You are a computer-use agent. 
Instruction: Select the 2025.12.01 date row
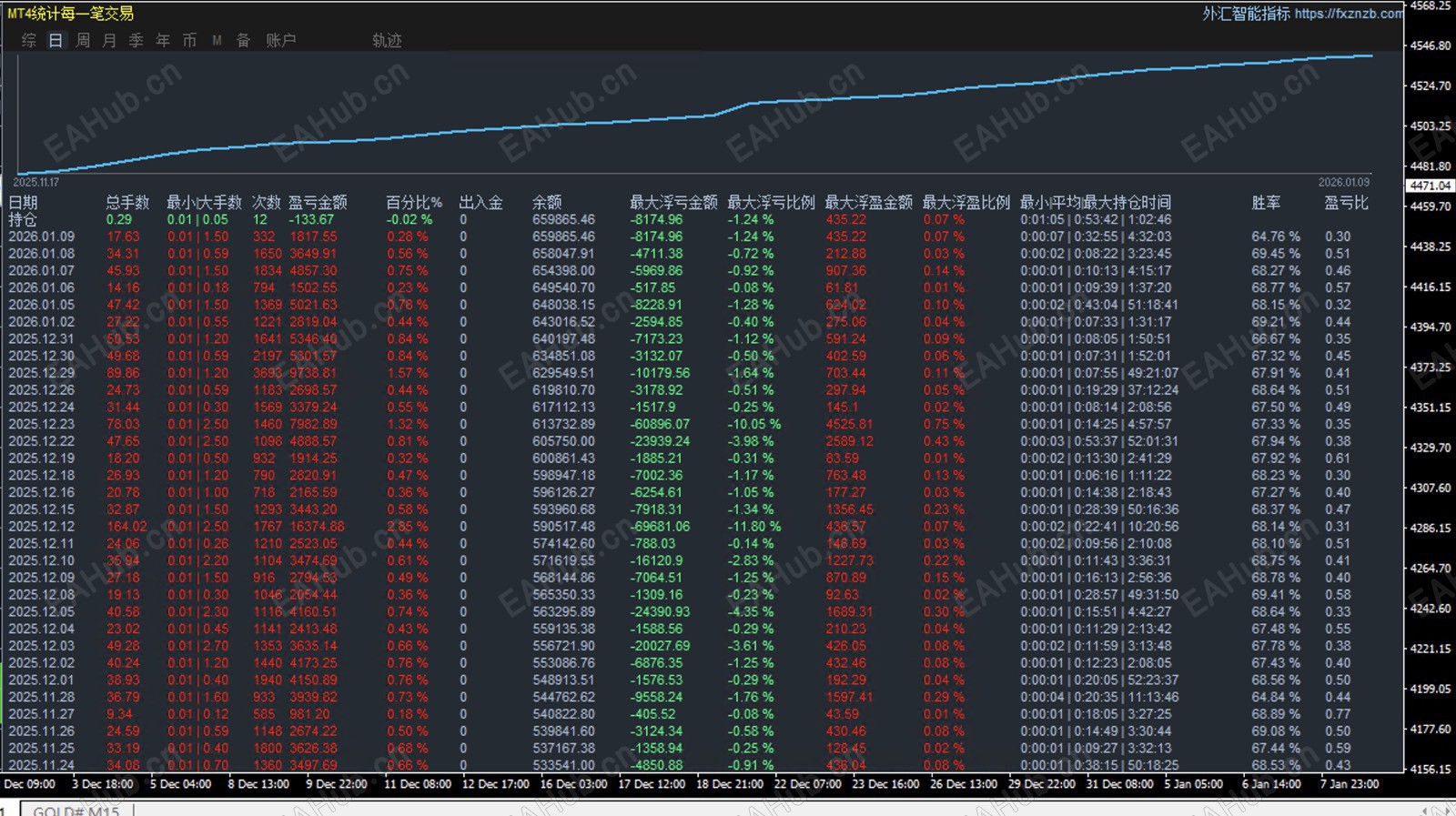pos(42,680)
